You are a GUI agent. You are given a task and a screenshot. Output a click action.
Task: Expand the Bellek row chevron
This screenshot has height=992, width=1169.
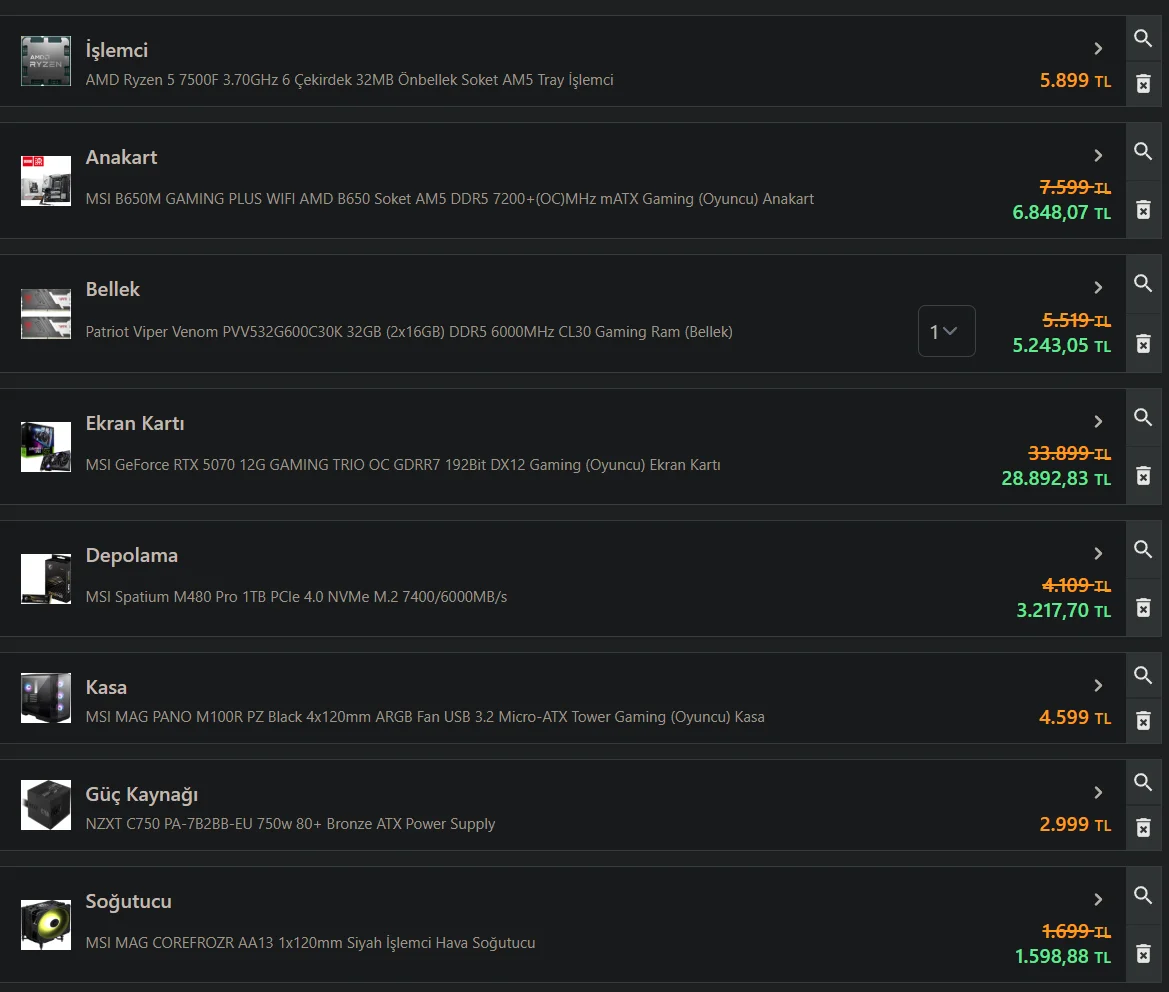1098,288
